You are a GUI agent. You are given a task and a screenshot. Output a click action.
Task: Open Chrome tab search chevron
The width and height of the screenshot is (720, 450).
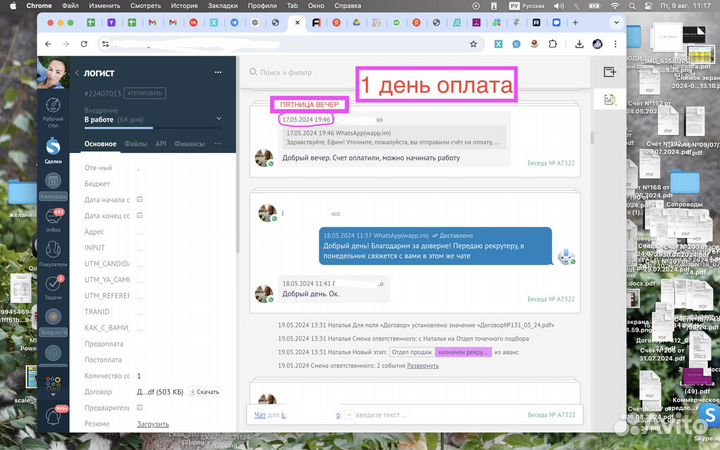coord(616,22)
